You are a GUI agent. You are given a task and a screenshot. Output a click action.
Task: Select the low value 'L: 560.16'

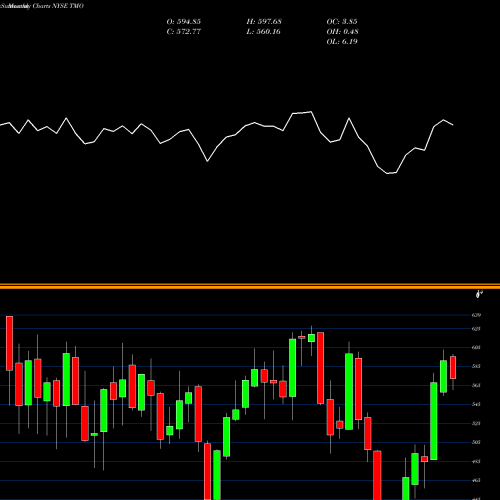(264, 32)
